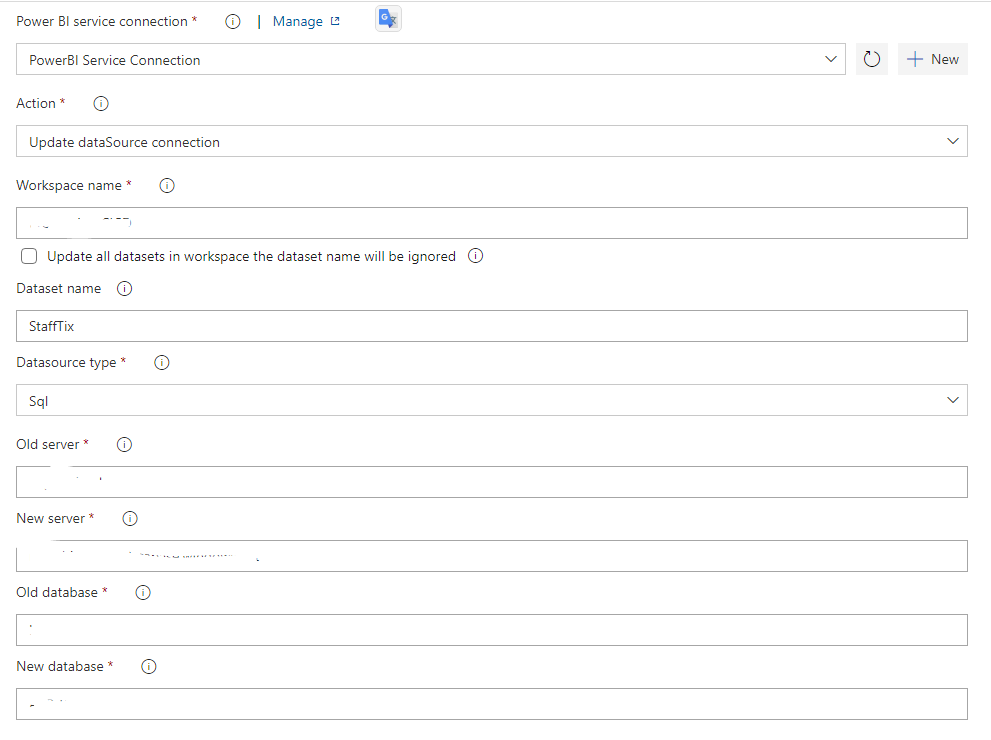The height and width of the screenshot is (740, 991).
Task: Expand the PowerBI Service Connection dropdown
Action: 430,59
